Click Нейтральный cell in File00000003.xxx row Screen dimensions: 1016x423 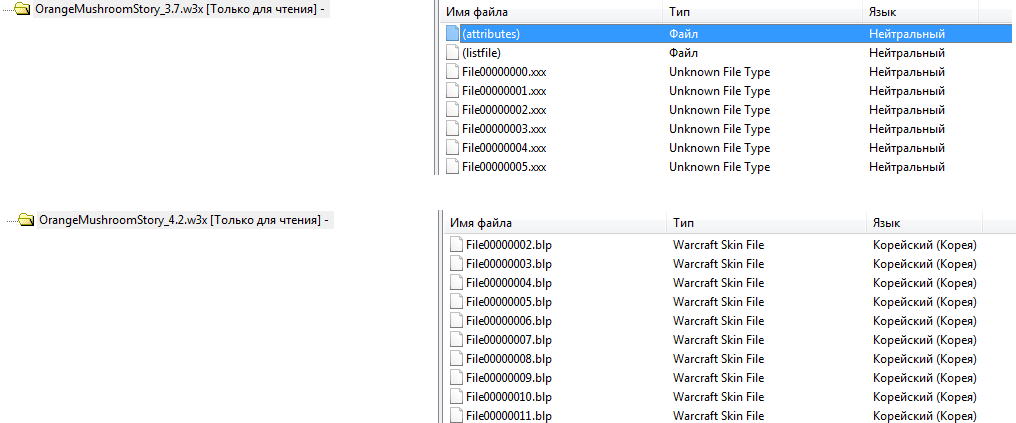tap(907, 129)
